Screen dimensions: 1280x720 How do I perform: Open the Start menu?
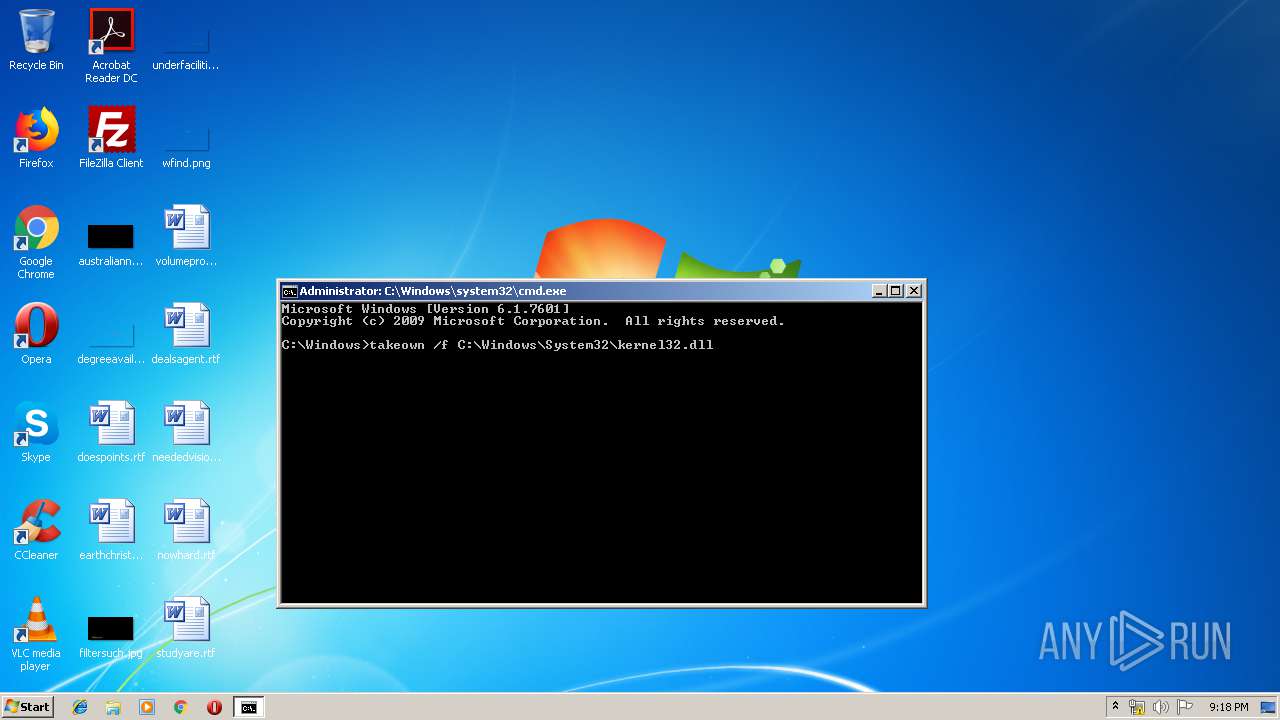click(27, 707)
